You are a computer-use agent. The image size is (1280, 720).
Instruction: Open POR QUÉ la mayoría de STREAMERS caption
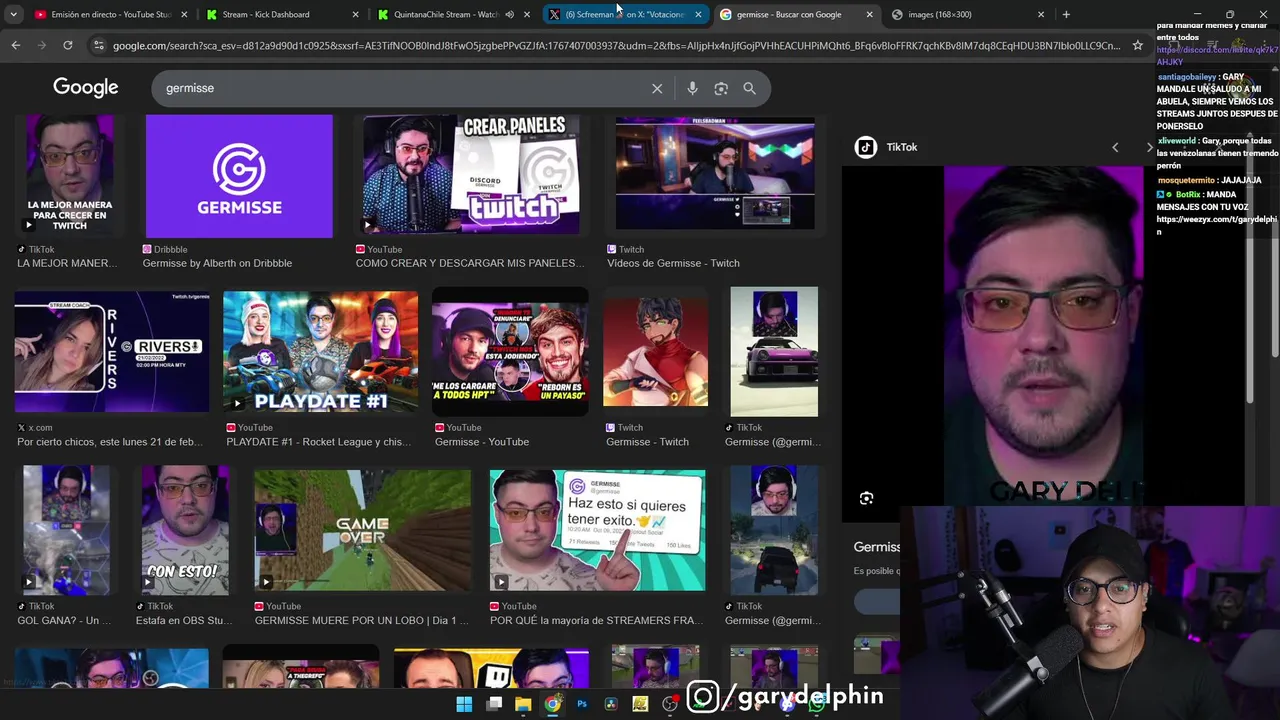597,620
